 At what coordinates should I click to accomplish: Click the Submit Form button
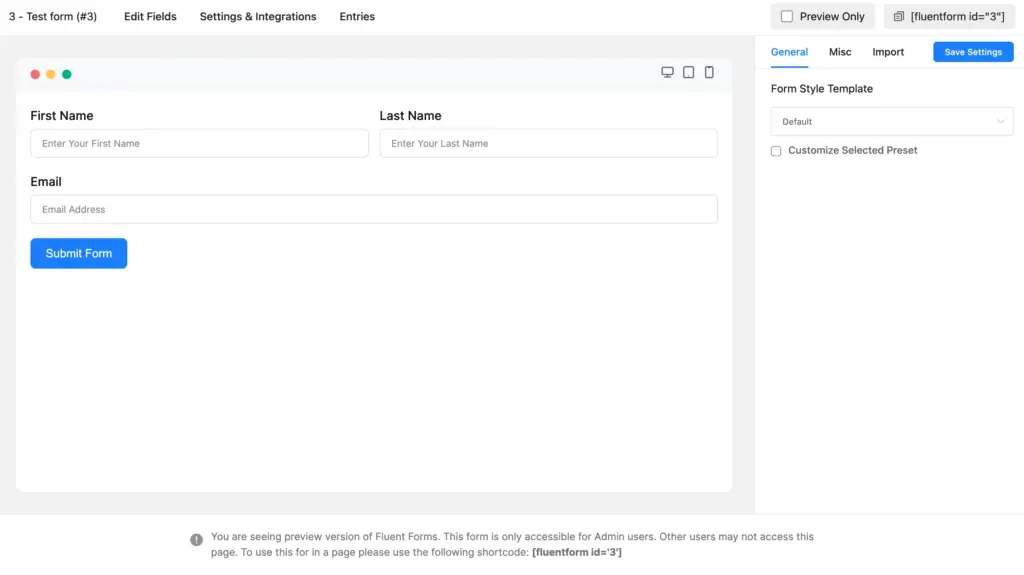(79, 253)
